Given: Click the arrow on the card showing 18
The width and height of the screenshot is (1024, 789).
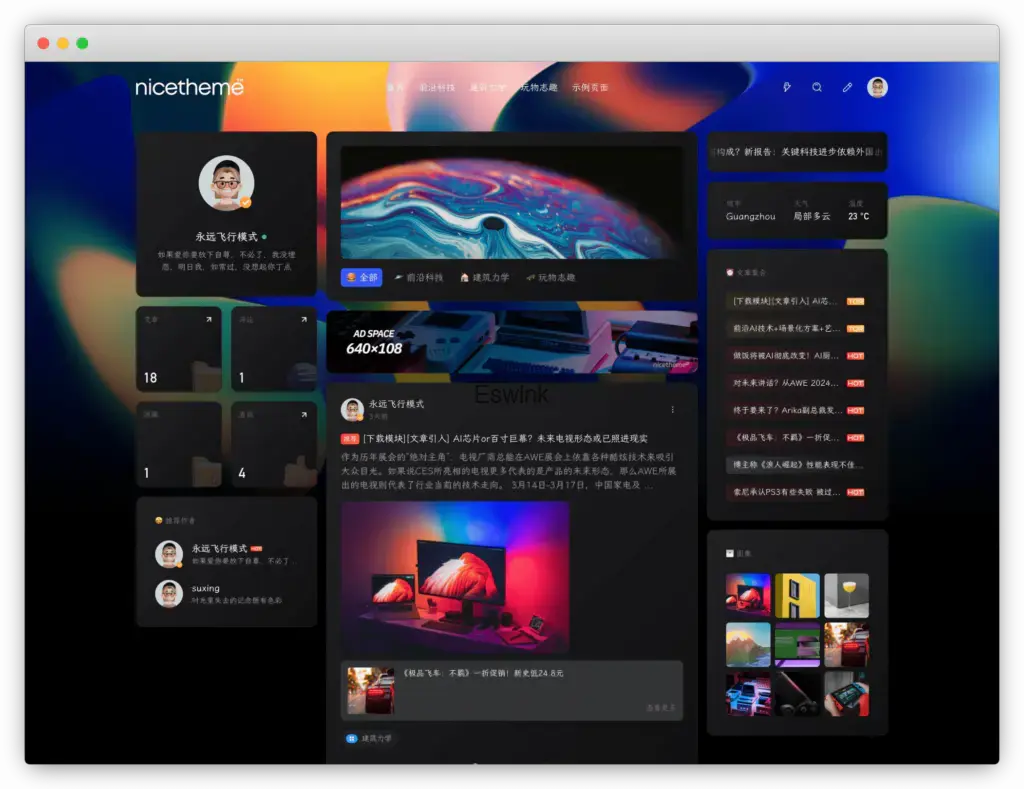Looking at the screenshot, I should pos(208,320).
